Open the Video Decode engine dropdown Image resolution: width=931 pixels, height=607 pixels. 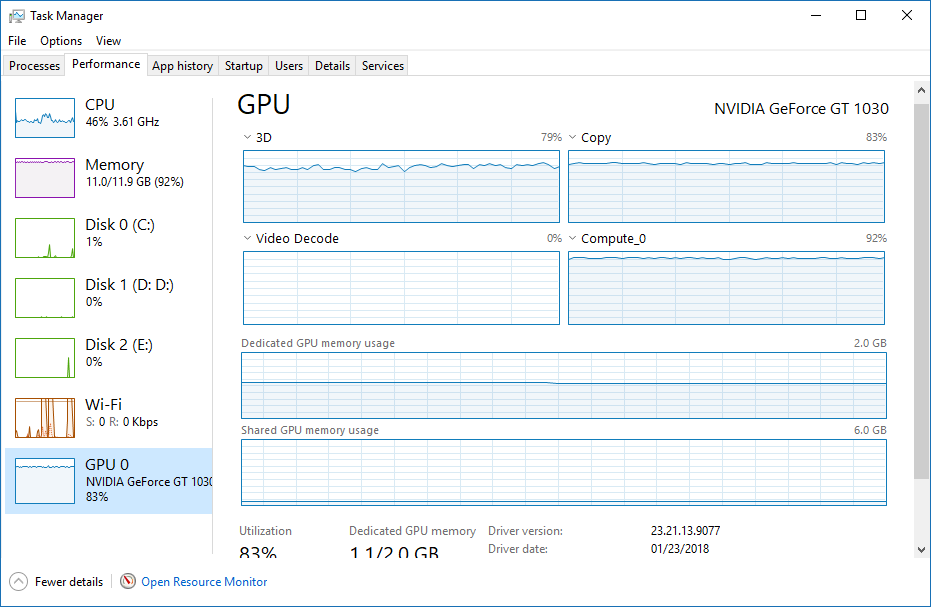coord(247,238)
